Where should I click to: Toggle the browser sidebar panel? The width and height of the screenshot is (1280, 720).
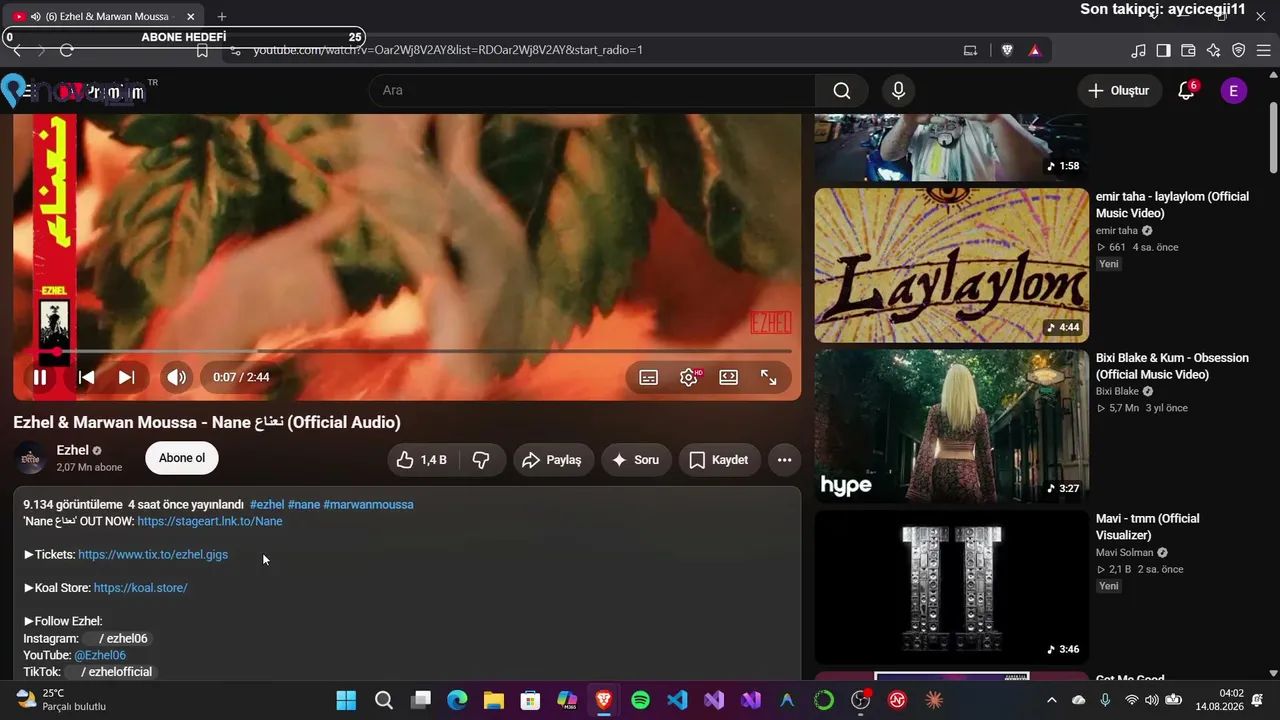click(x=1163, y=50)
